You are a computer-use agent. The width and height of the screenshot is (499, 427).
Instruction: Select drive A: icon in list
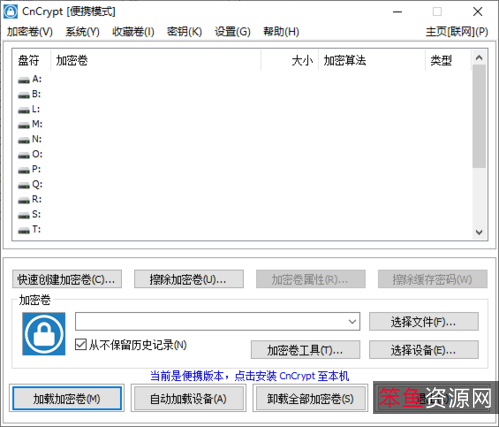point(24,80)
